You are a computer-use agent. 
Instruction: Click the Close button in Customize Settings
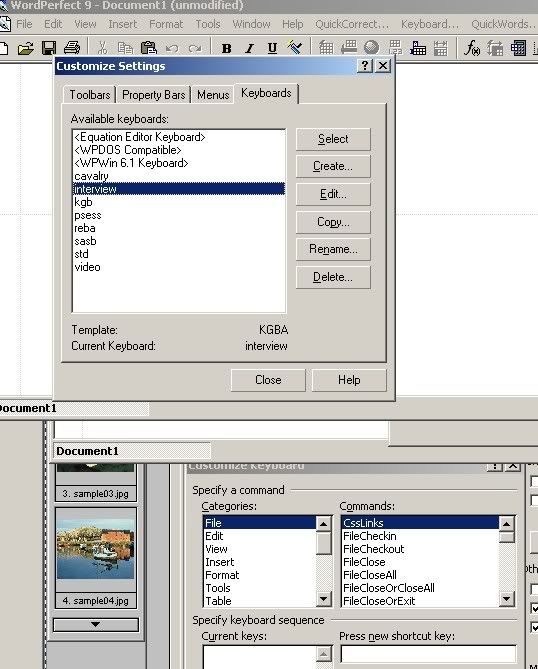[268, 380]
